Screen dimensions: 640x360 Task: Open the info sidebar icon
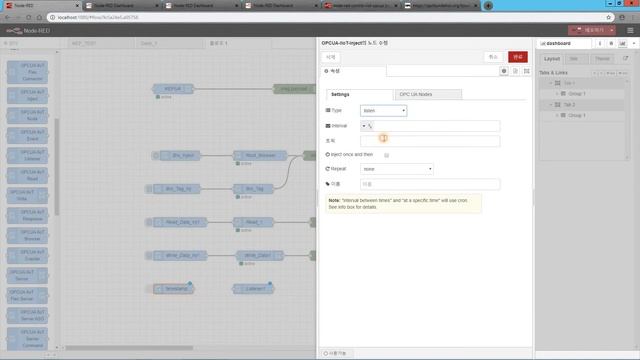point(600,43)
